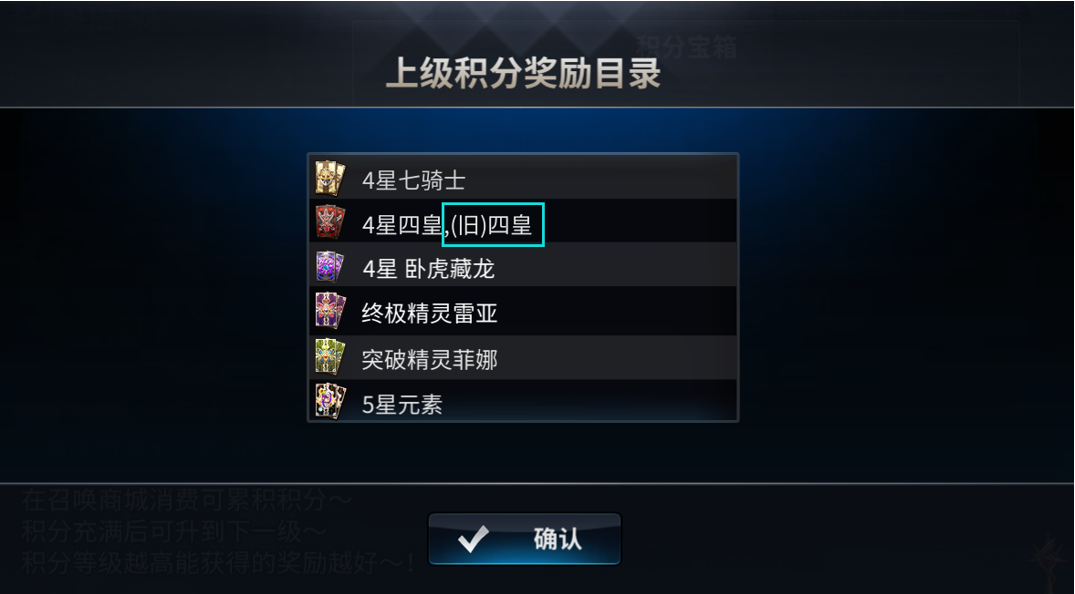Confirm with the 确认 button
1075x594 pixels.
(524, 539)
